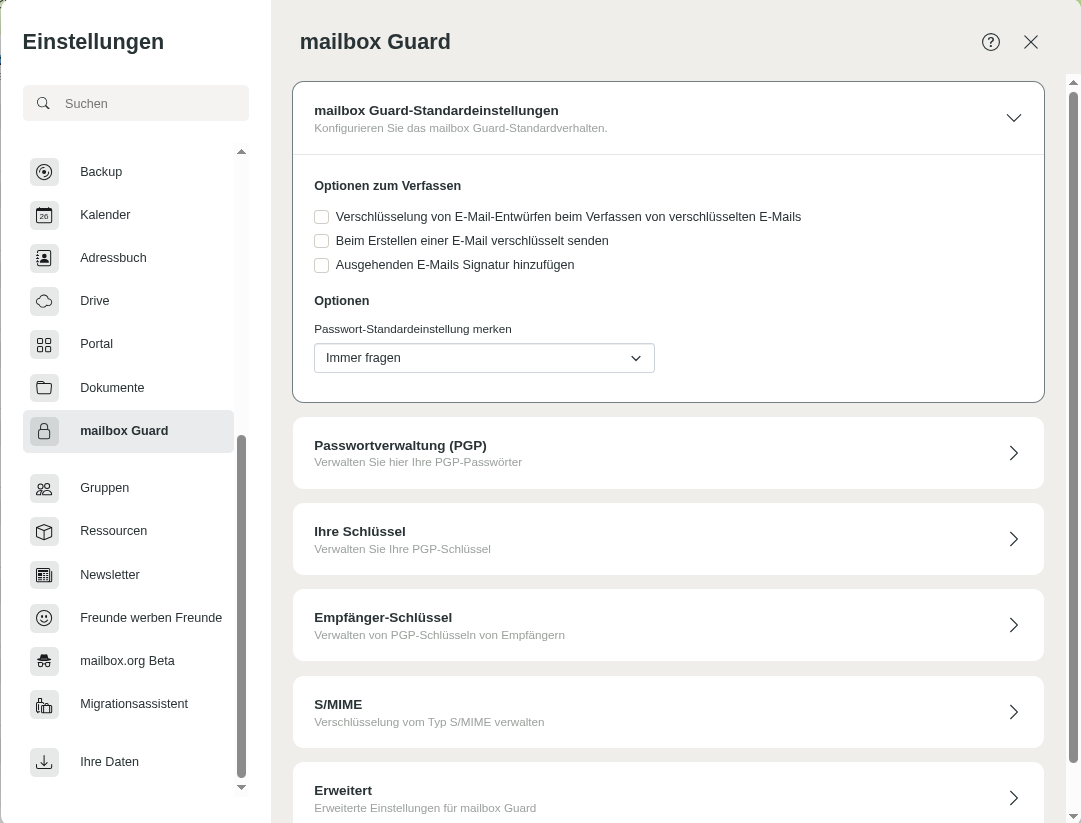Image resolution: width=1081 pixels, height=823 pixels.
Task: Click the main panel scrollbar thumb
Action: tap(1073, 427)
